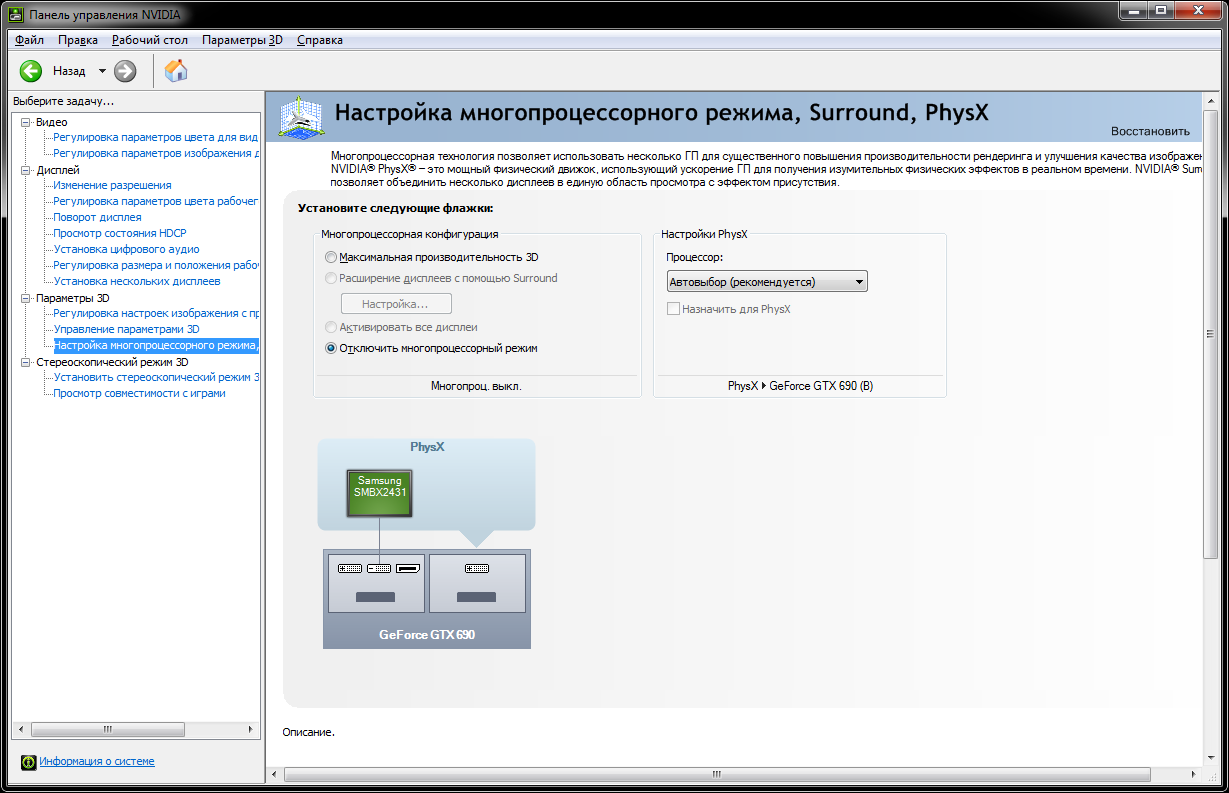This screenshot has height=793, width=1229.
Task: Click the 'Описание.' section label
Action: click(x=309, y=732)
